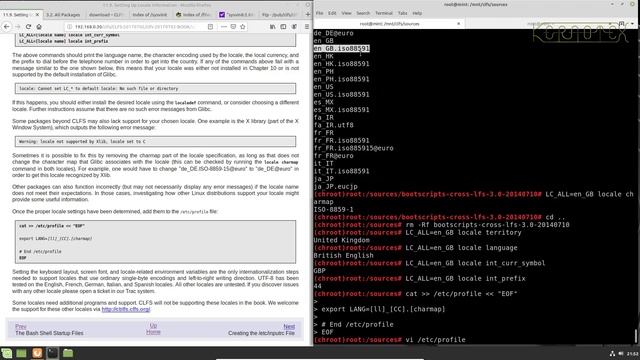Open the terminal View menu
This screenshot has width=640, height=360.
(347, 13)
